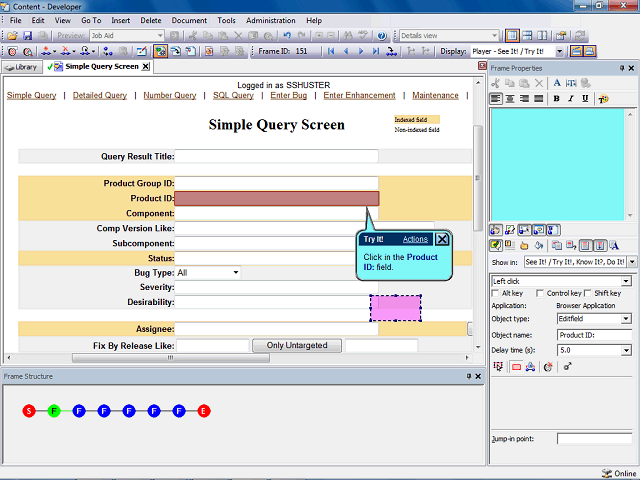Toggle the single-pane layout view button

point(512,36)
